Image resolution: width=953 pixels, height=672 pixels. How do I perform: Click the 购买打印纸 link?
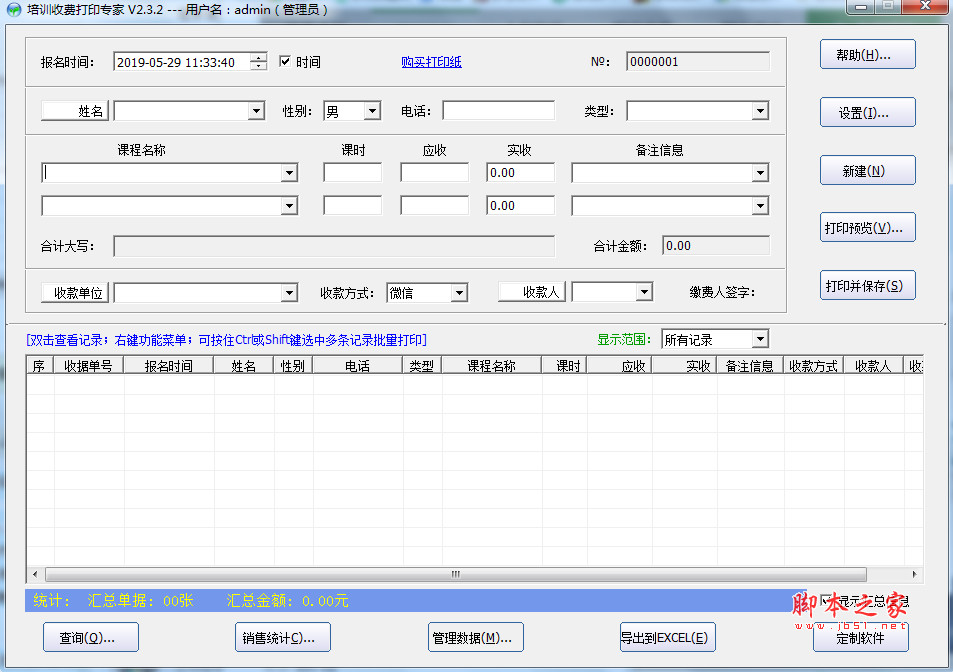(x=432, y=62)
